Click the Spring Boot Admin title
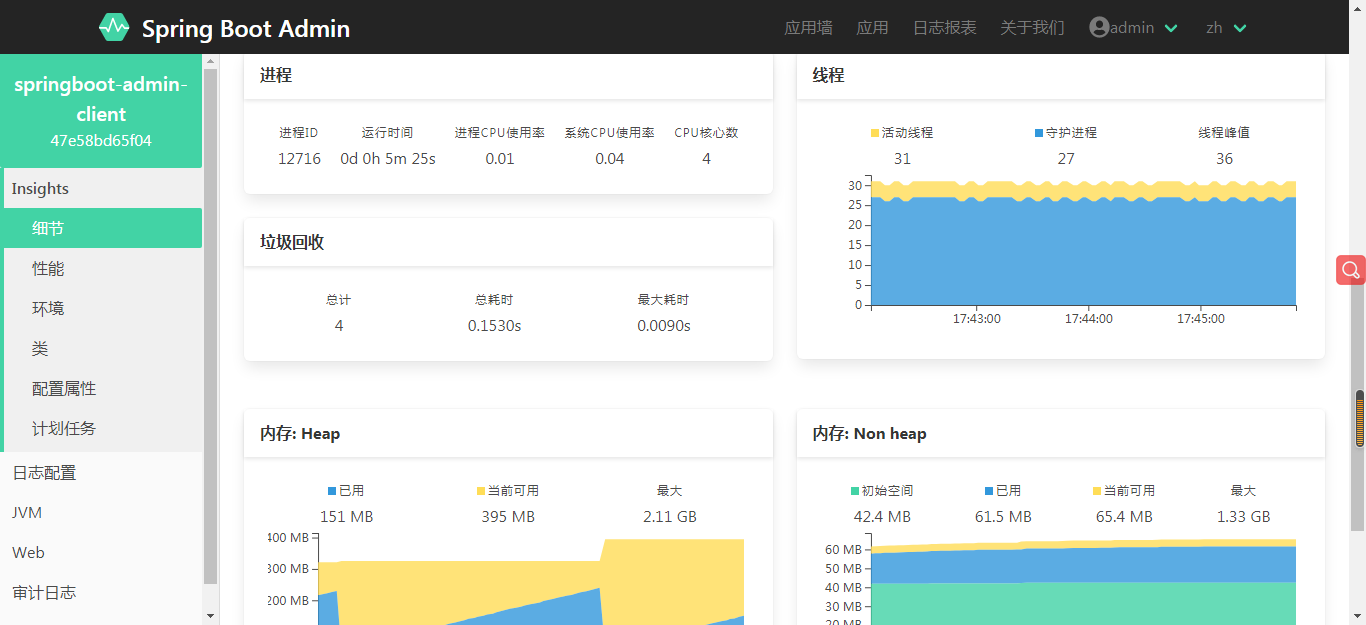Screen dimensions: 1366x625 click(245, 28)
